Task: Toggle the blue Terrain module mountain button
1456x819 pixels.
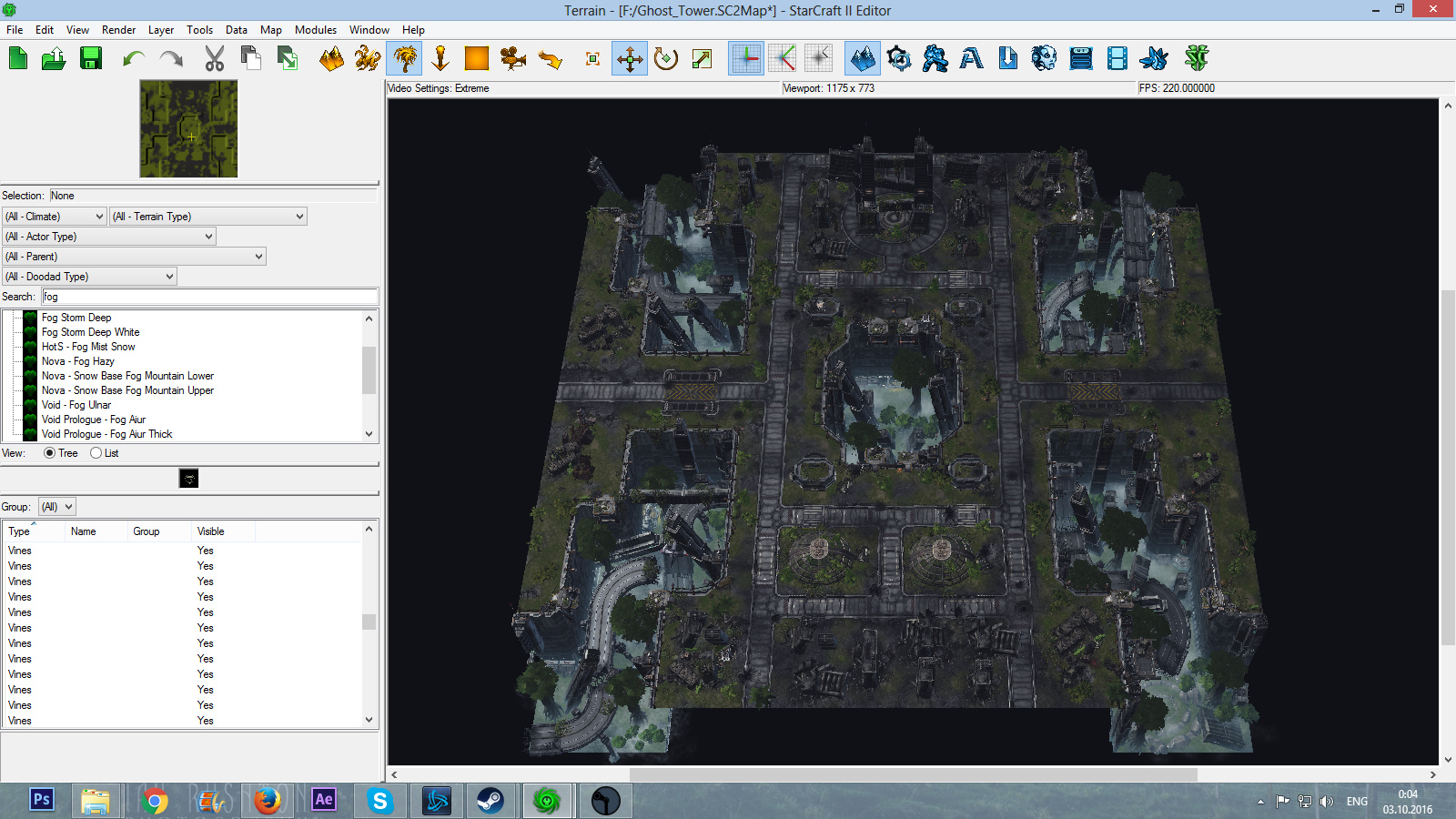Action: 863,59
